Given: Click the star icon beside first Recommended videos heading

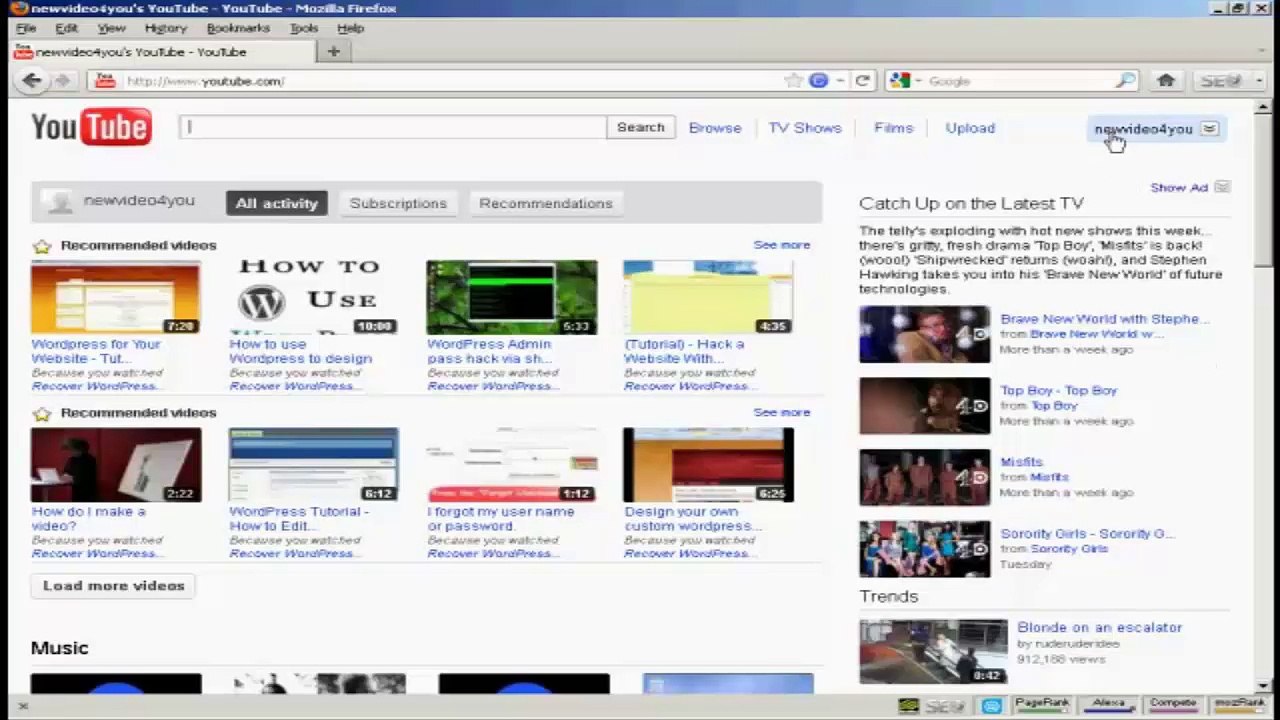Looking at the screenshot, I should [x=41, y=246].
